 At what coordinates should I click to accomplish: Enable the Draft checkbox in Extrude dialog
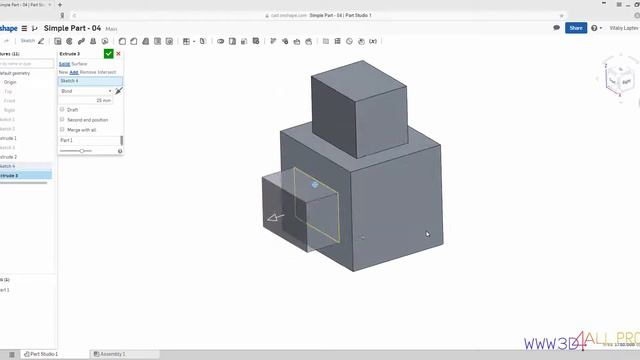click(x=62, y=109)
